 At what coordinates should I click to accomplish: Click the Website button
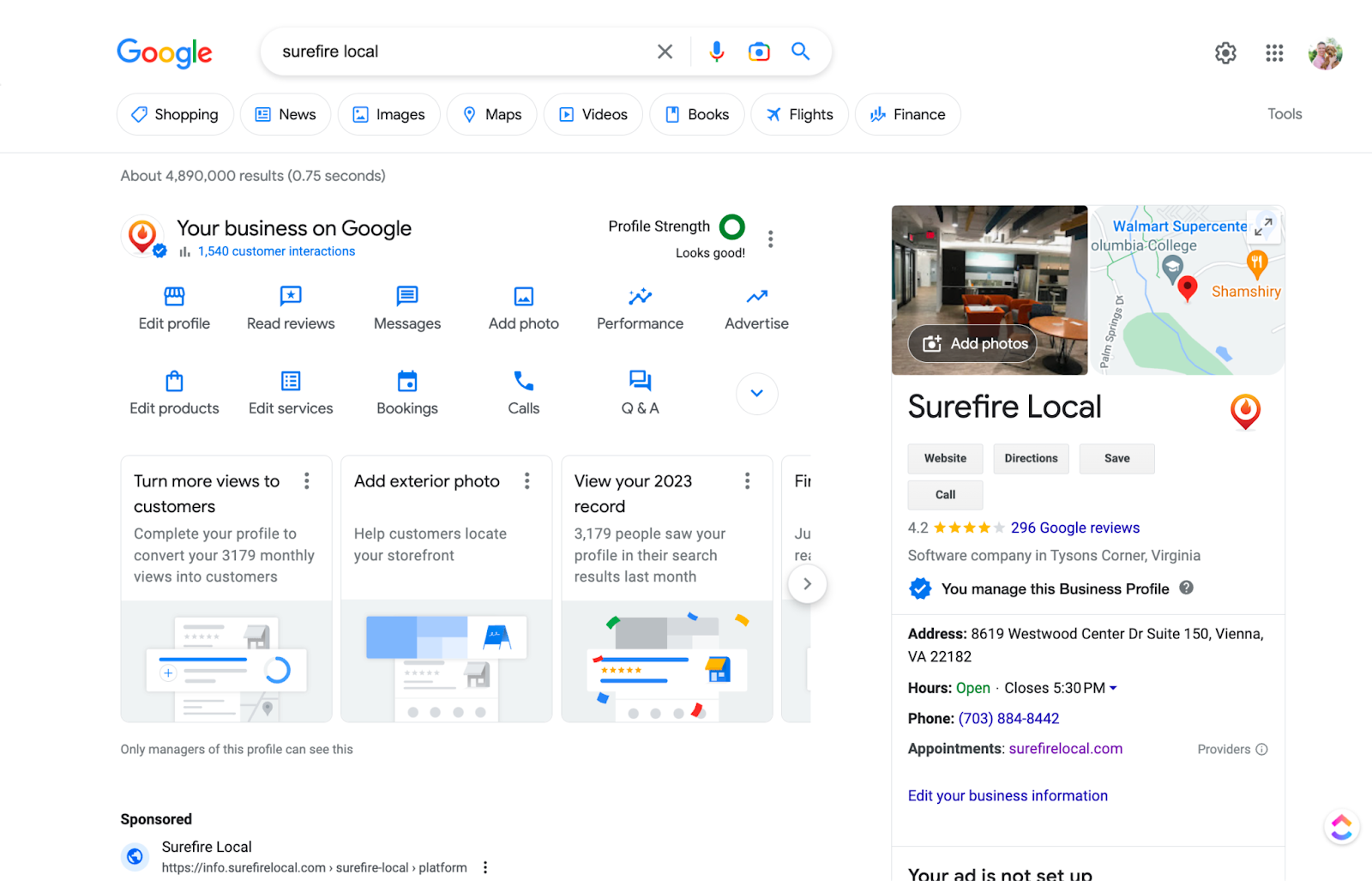coord(944,458)
